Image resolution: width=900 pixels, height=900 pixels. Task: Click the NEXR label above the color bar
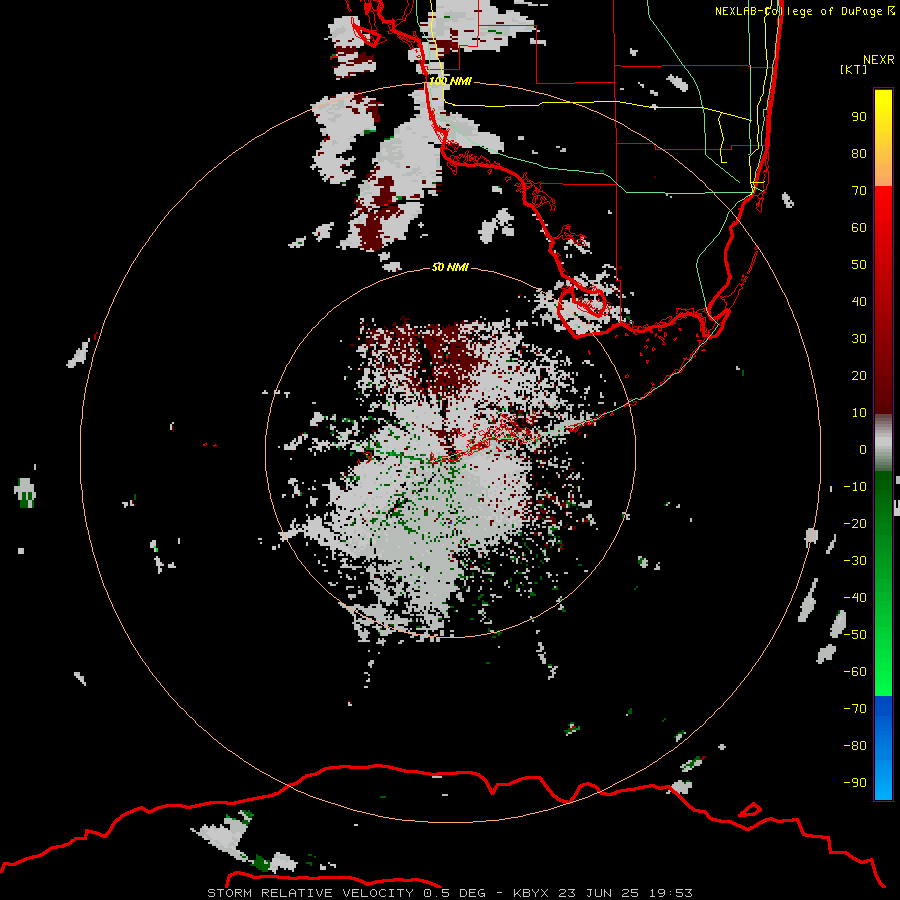coord(879,60)
